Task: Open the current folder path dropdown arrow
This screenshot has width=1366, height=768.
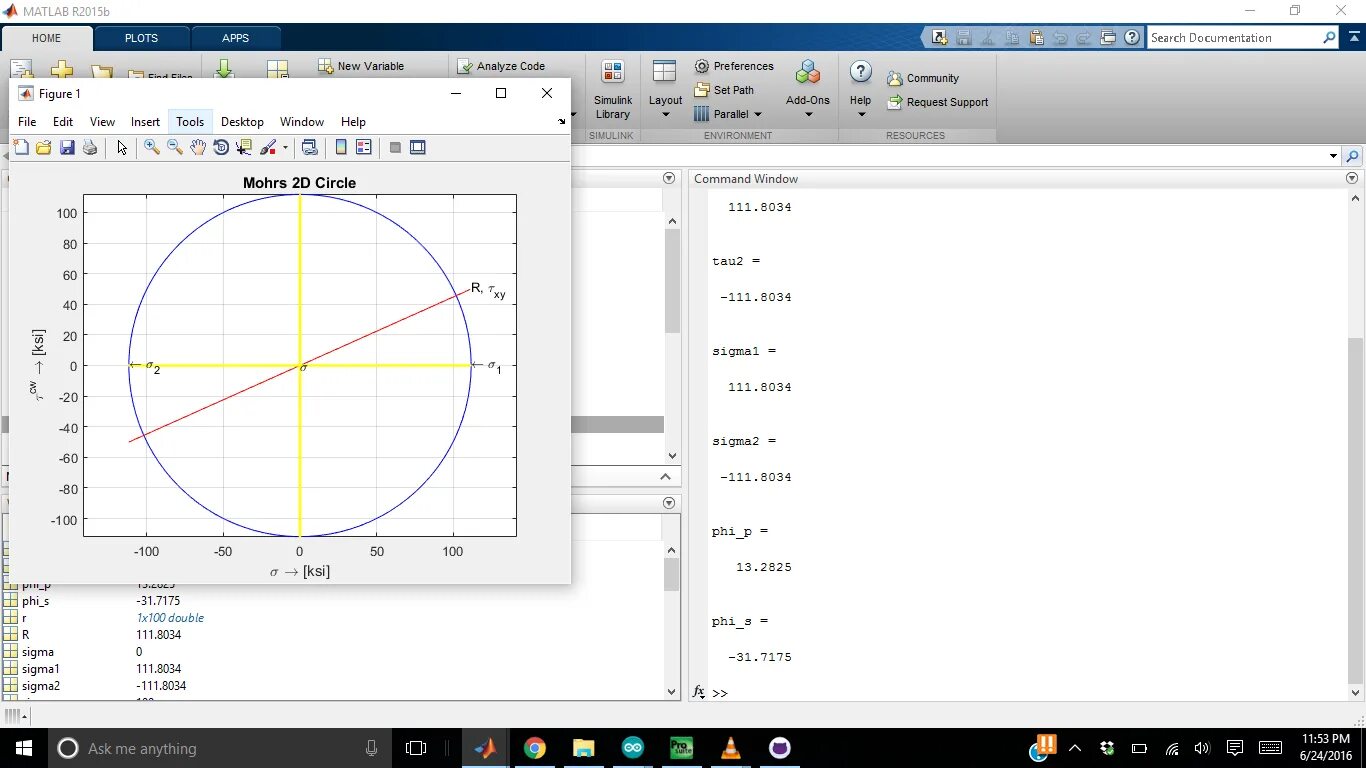Action: point(1333,156)
